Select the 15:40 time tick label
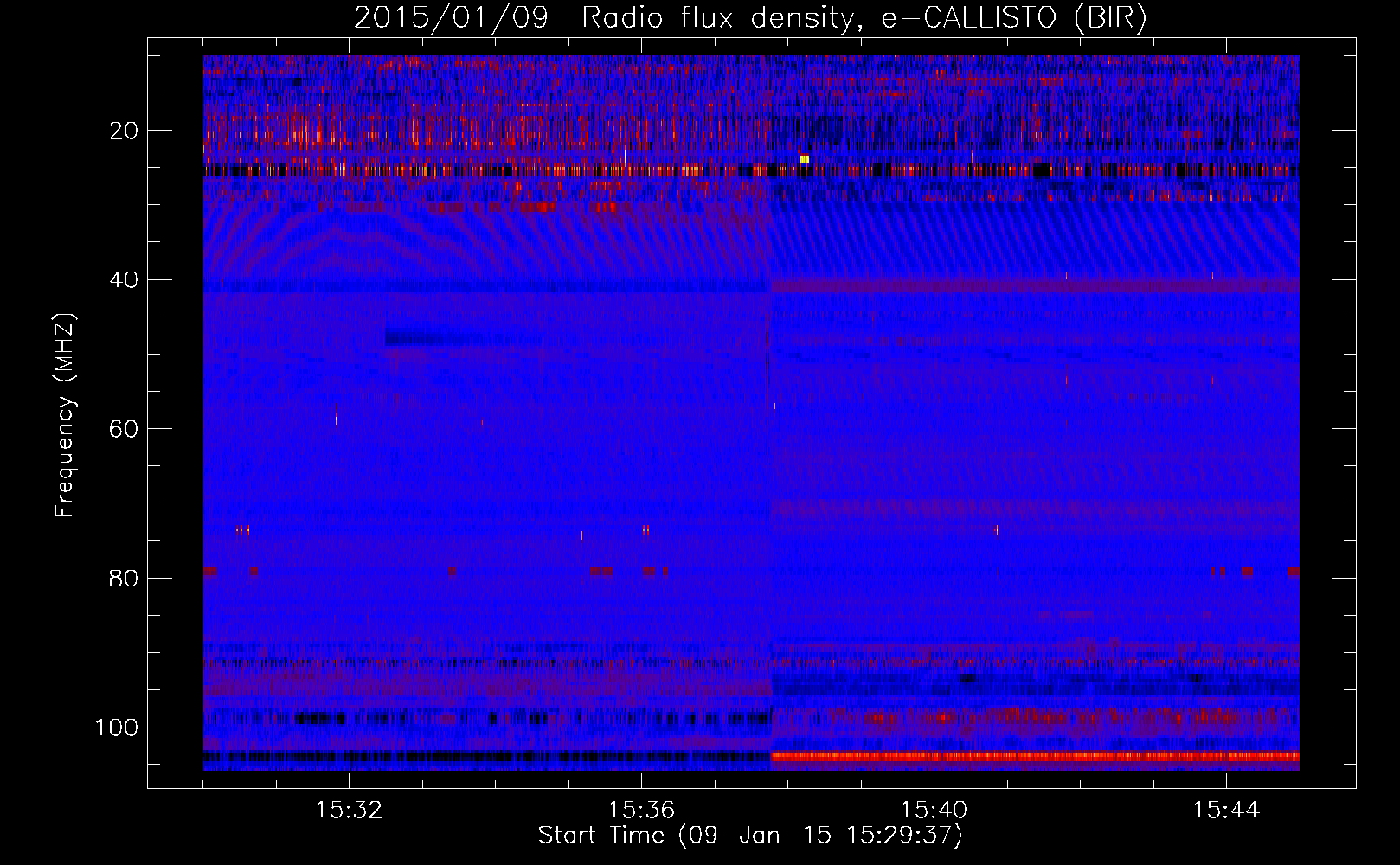The image size is (1400, 865). pos(934,811)
